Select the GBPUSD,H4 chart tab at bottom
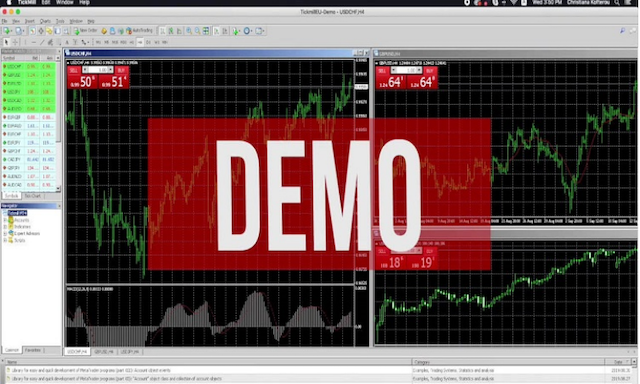Screen dimensions: 640x384 (x=104, y=351)
